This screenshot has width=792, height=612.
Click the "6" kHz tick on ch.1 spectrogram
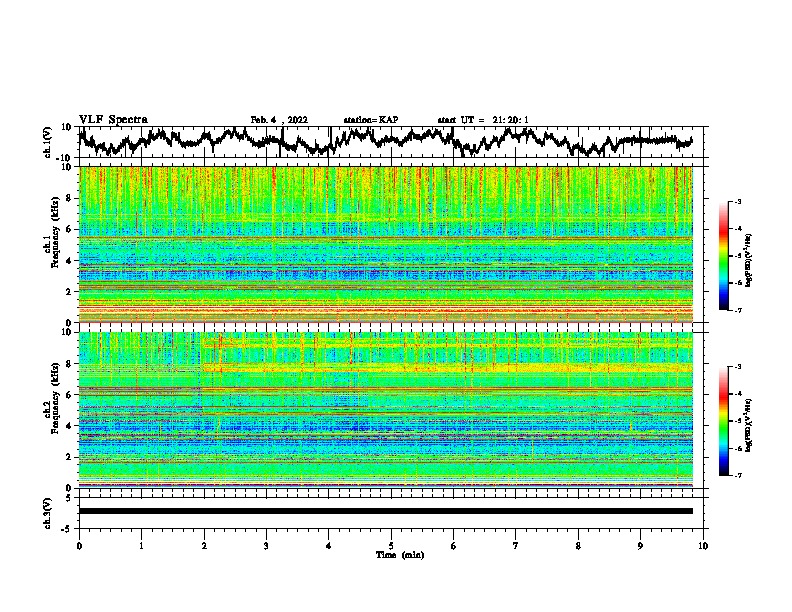coord(69,229)
